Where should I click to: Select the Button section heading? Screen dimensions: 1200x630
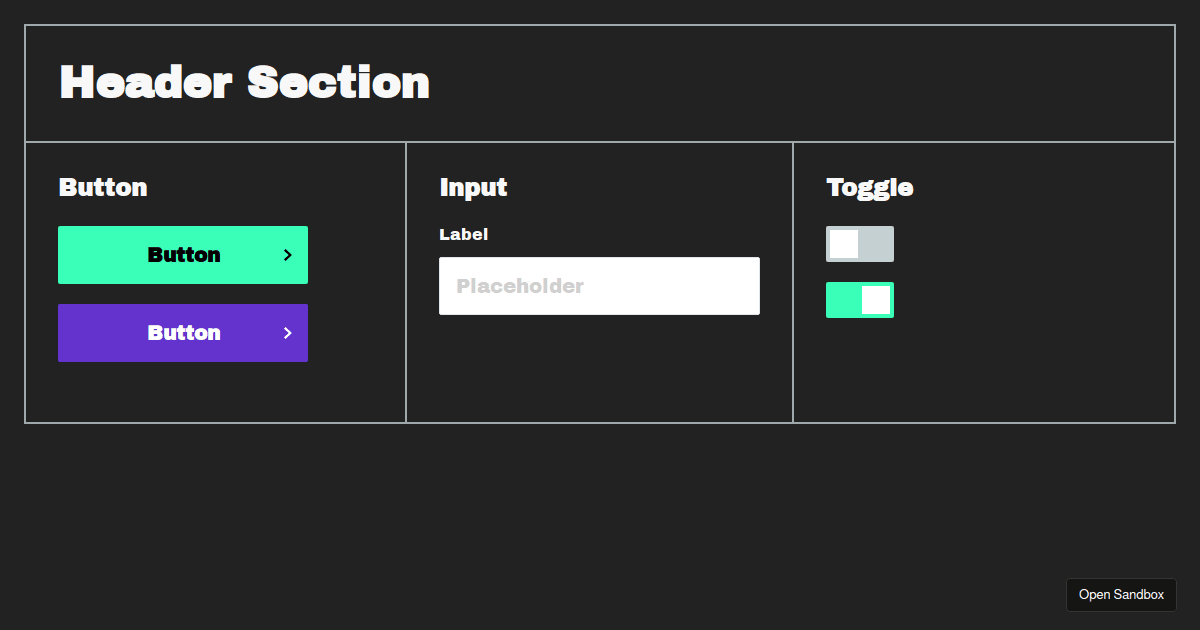[103, 187]
